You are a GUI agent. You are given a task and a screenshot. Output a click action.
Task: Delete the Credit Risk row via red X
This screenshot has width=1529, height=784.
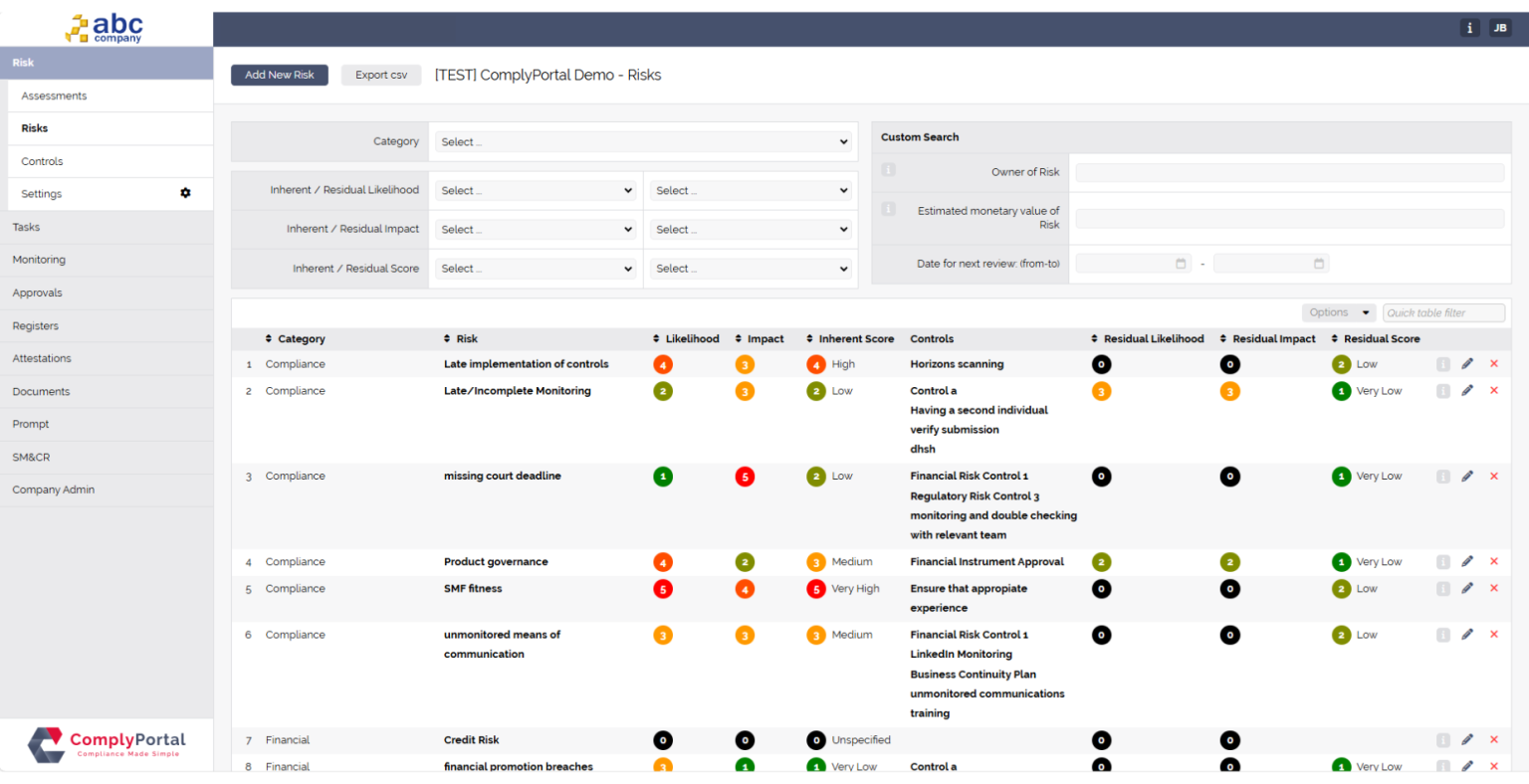pyautogui.click(x=1493, y=739)
